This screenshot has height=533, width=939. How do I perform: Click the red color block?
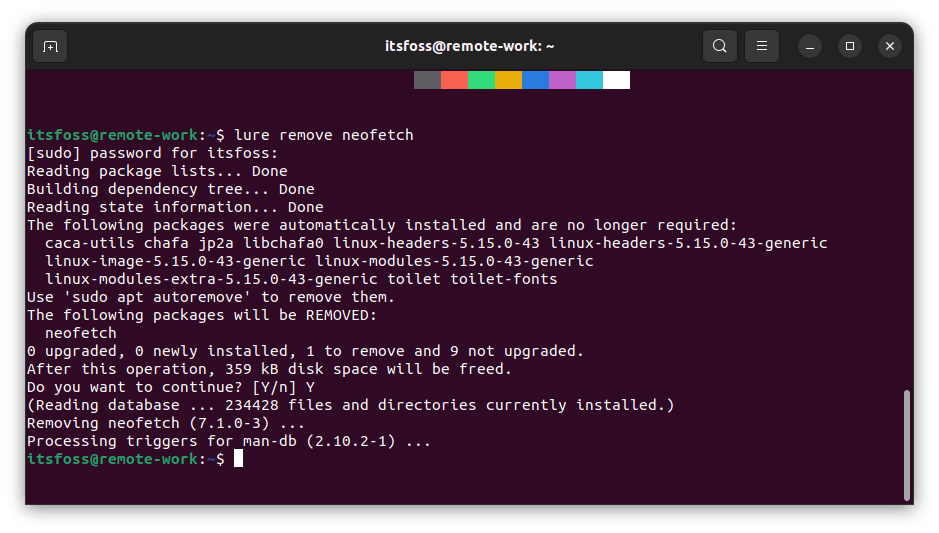coord(454,80)
